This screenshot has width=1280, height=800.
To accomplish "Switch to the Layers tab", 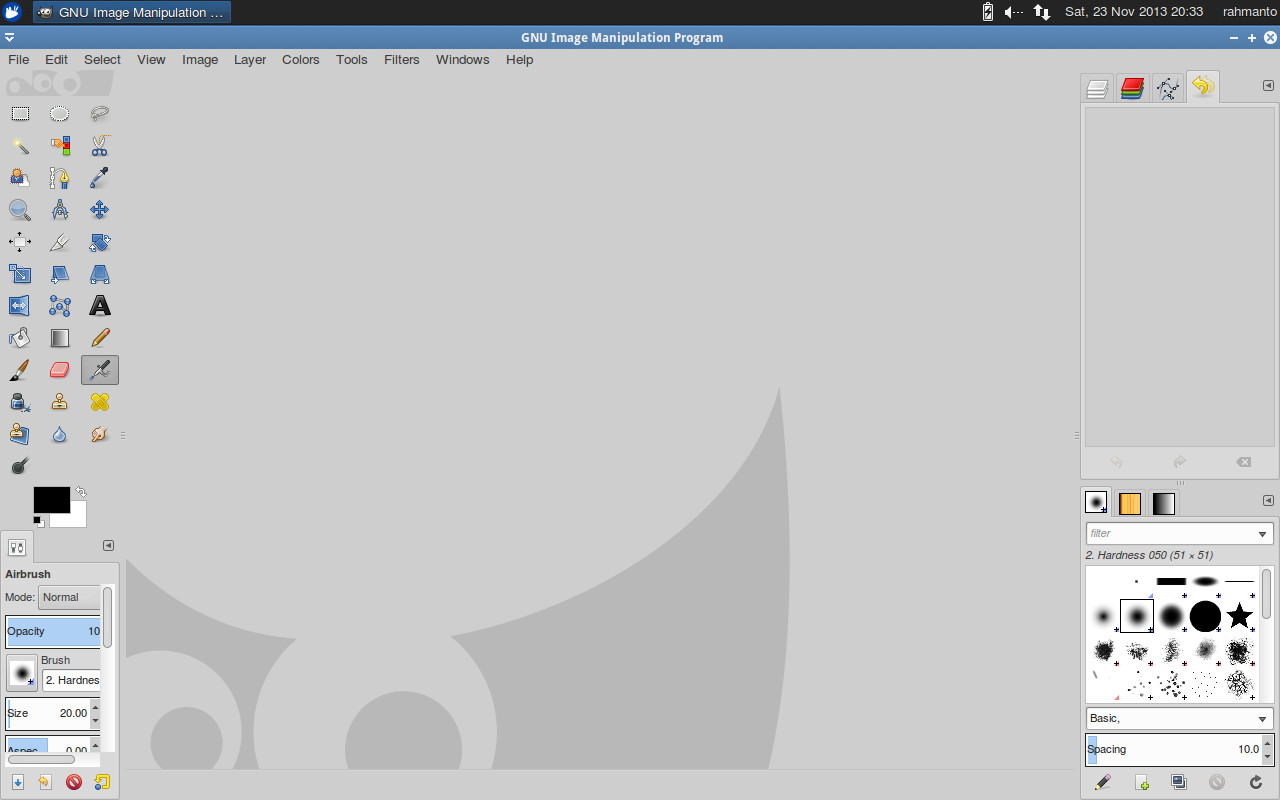I will (x=1098, y=88).
